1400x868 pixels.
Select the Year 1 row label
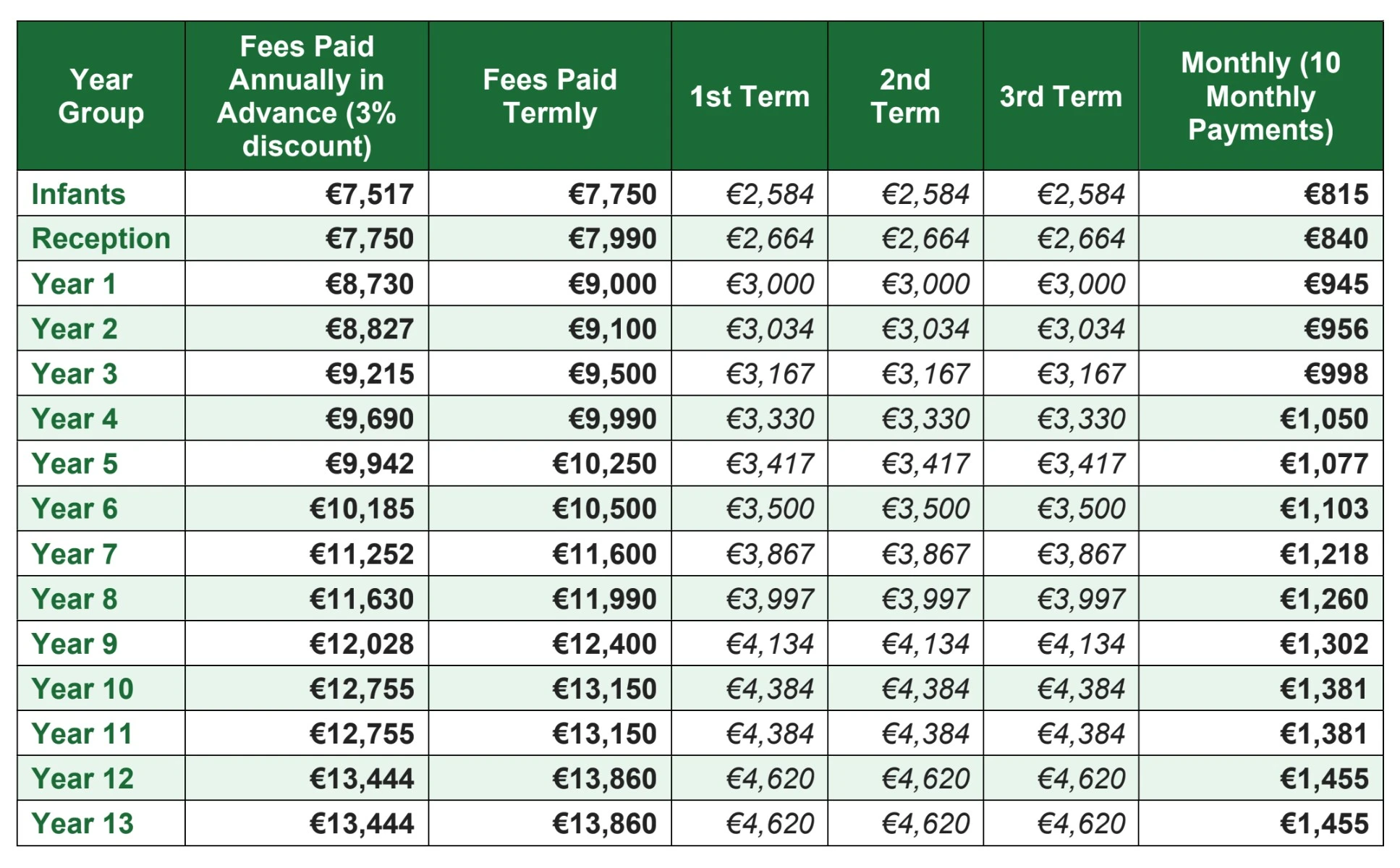[74, 284]
